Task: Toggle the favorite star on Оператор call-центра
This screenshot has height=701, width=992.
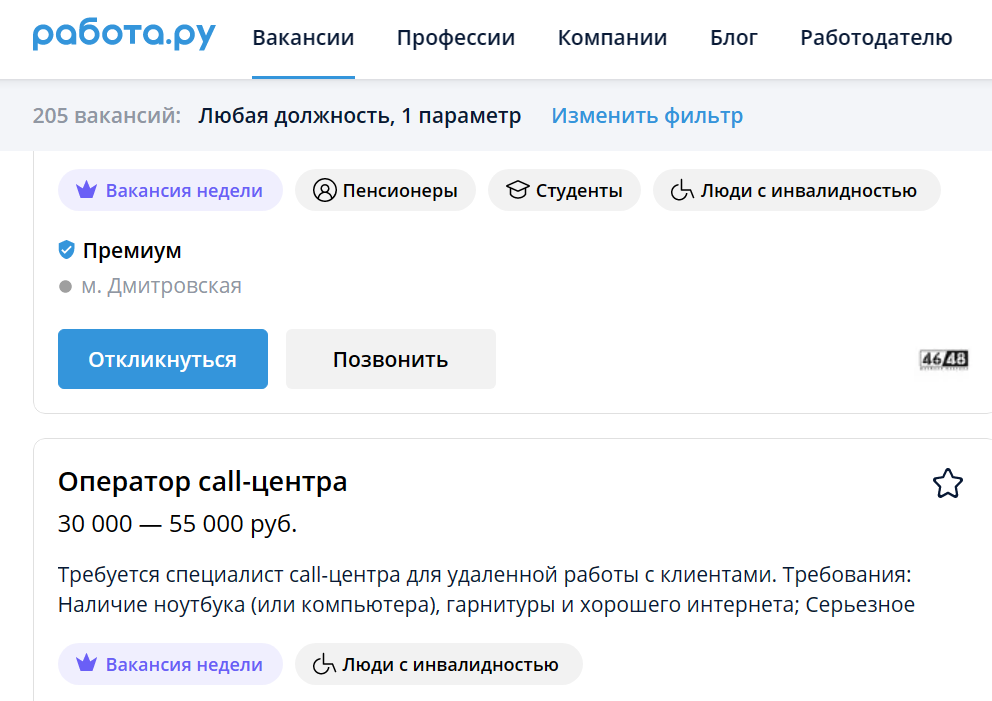Action: (x=948, y=484)
